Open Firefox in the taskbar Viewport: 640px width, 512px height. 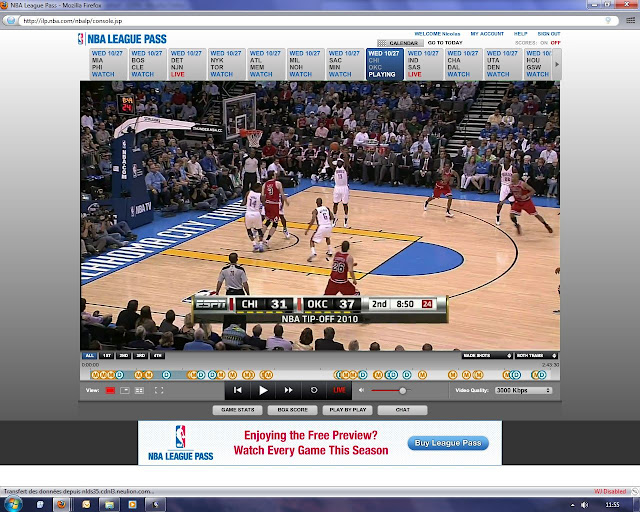62,505
